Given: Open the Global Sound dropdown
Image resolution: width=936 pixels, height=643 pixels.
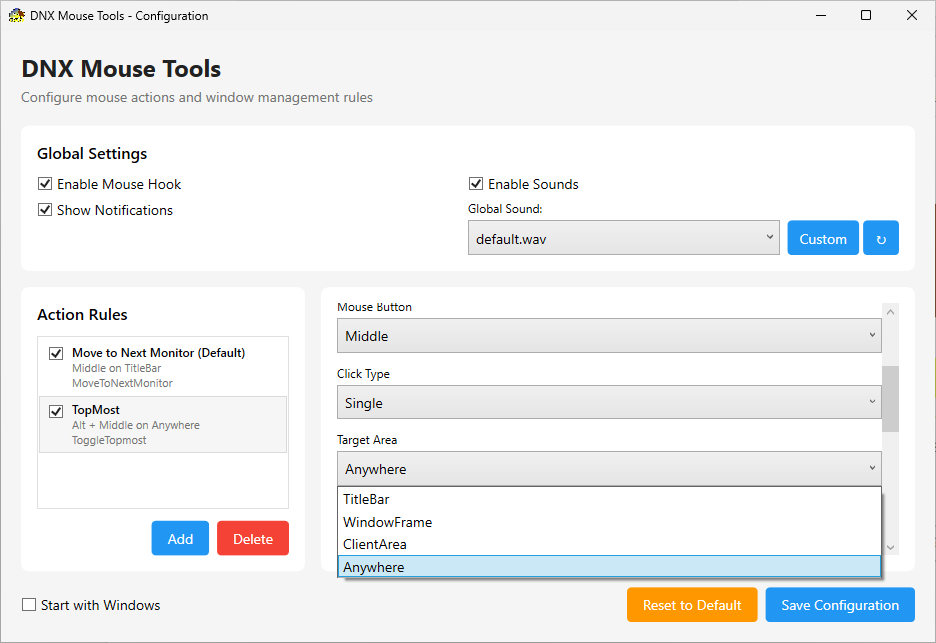Looking at the screenshot, I should [623, 238].
